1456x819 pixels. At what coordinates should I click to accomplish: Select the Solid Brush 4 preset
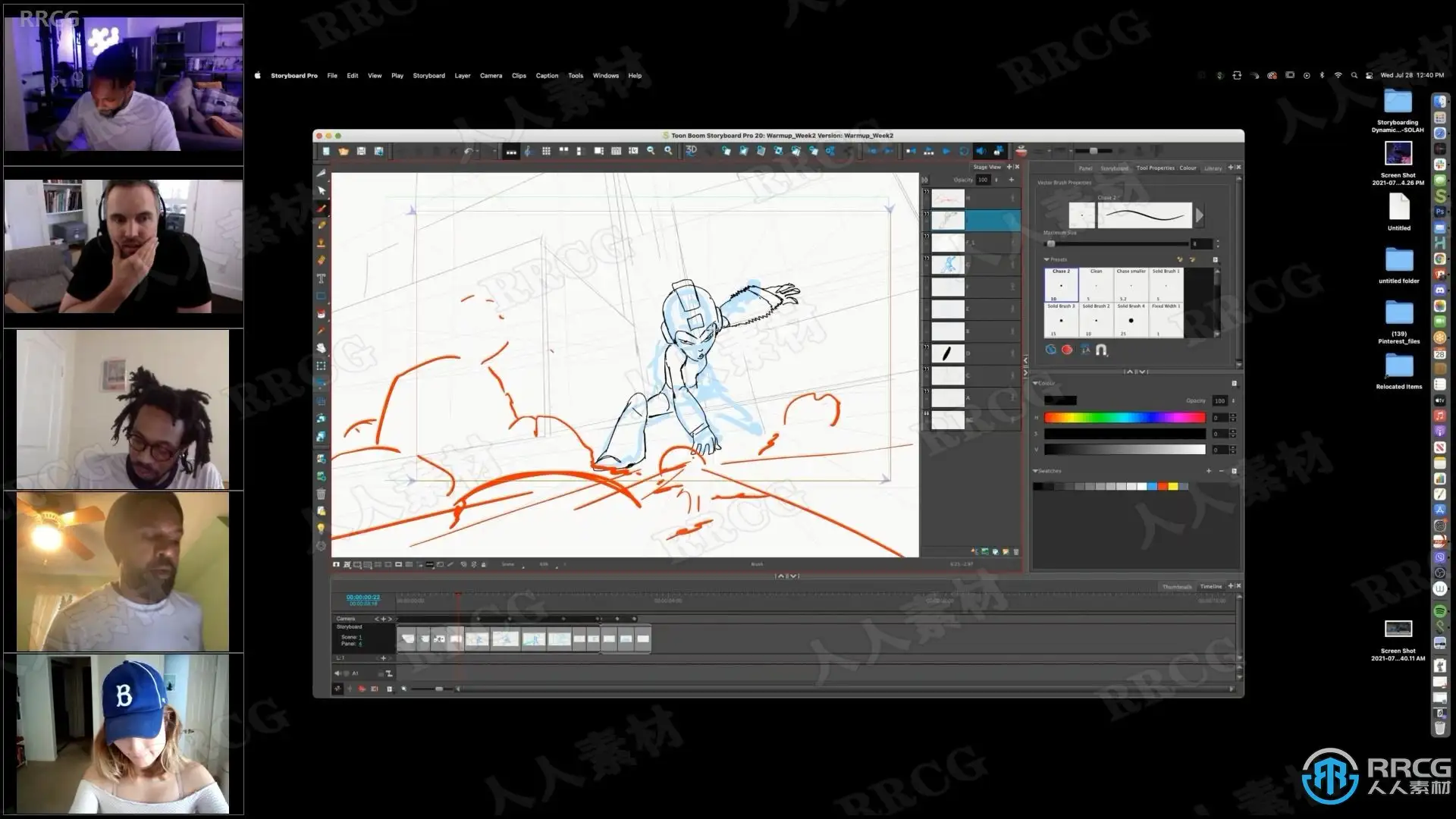tap(1131, 319)
